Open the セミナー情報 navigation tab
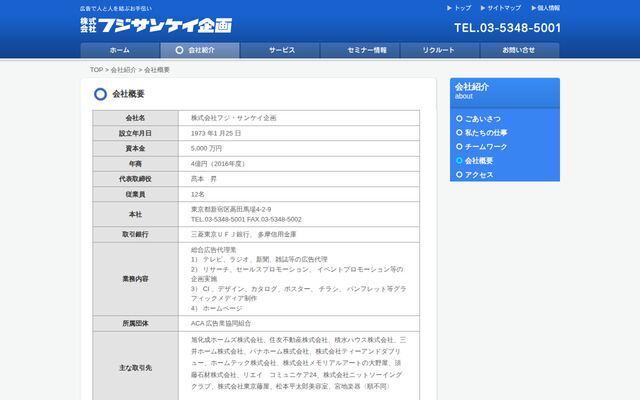The width and height of the screenshot is (640, 400). 360,50
